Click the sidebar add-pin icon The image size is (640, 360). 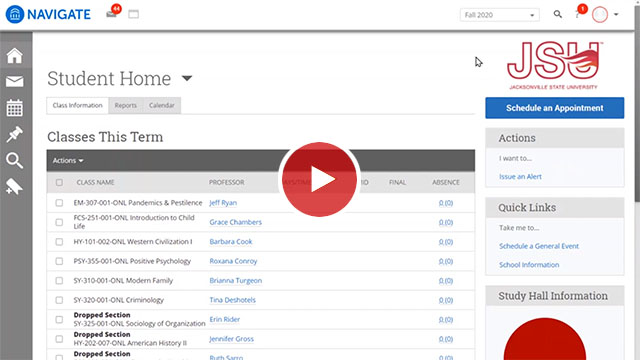tap(14, 187)
